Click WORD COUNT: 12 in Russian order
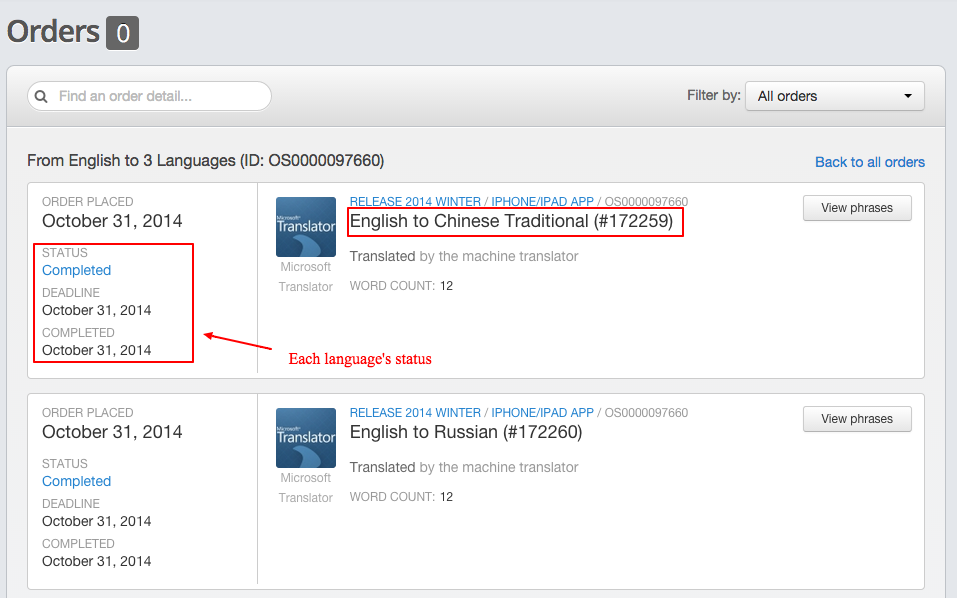Screen dimensions: 957x598 (401, 497)
